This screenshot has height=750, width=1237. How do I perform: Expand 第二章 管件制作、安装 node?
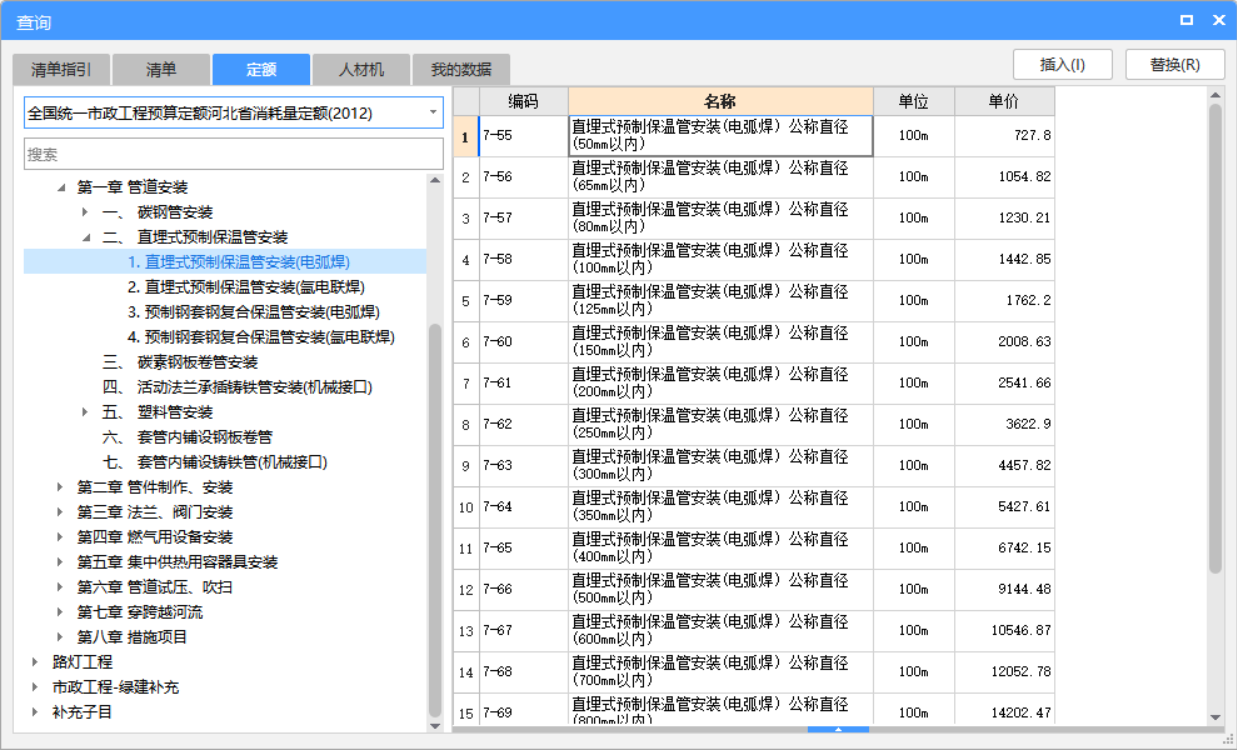[x=60, y=487]
